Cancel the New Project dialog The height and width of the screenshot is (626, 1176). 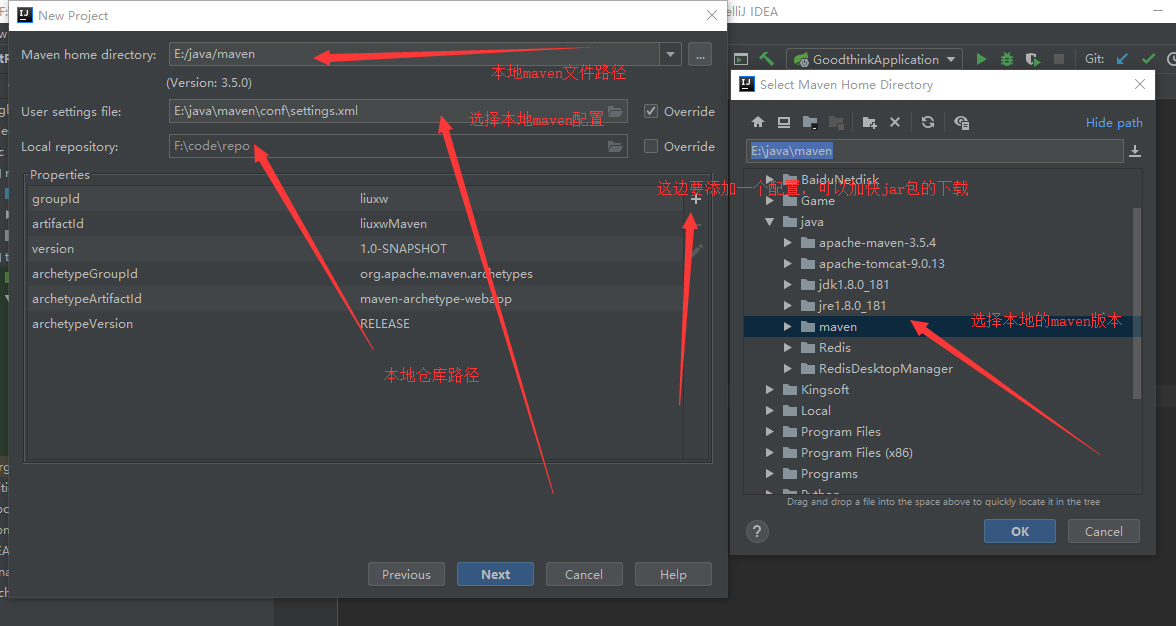[x=584, y=574]
